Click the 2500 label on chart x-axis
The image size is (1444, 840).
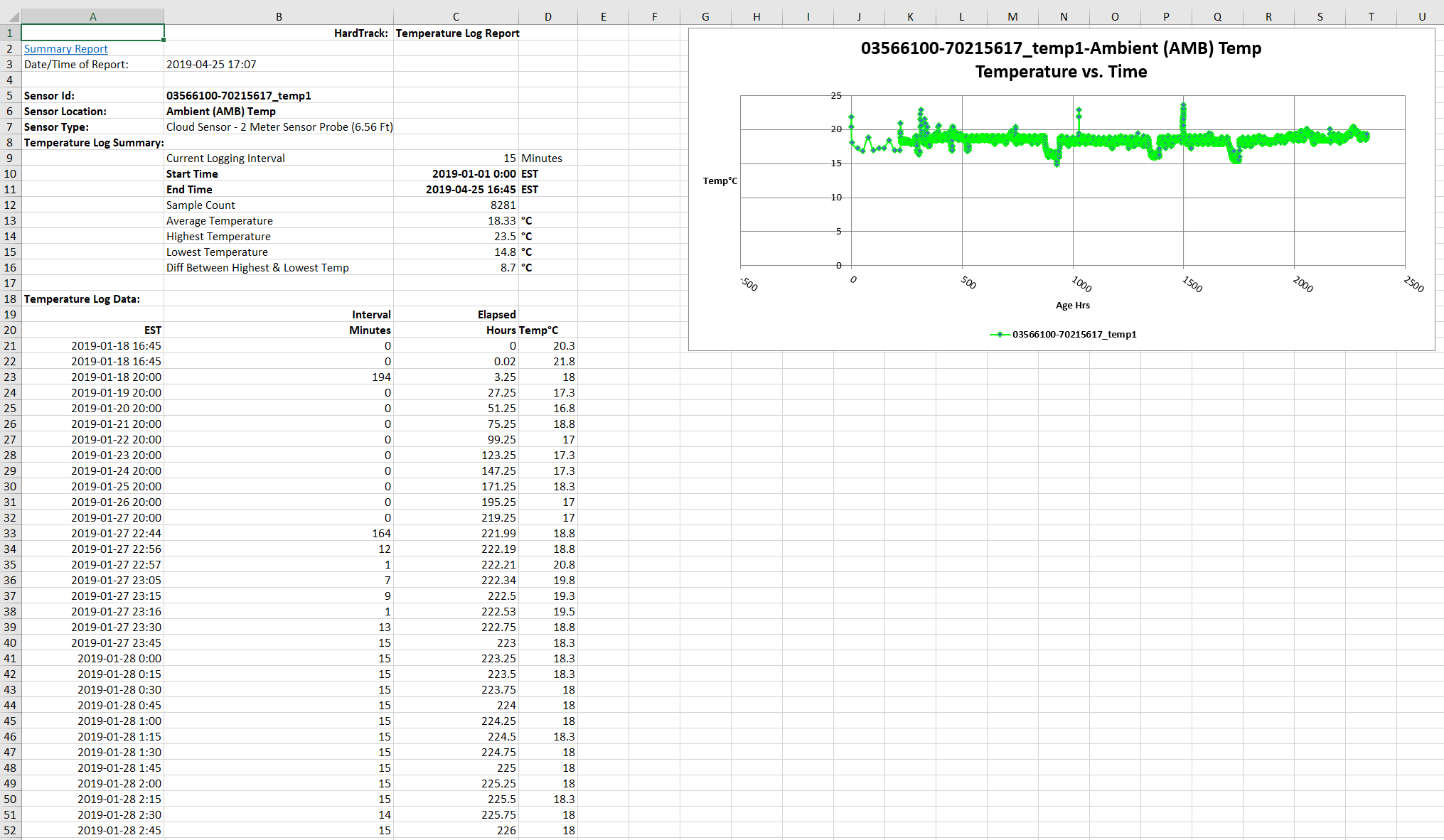1413,284
